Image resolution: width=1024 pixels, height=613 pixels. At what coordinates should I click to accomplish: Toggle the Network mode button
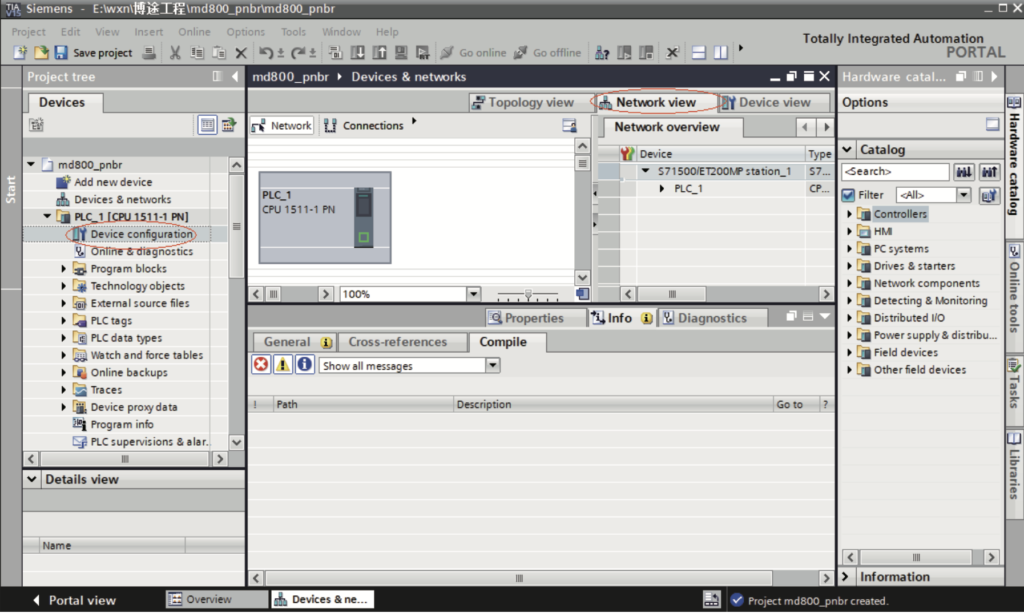pyautogui.click(x=282, y=126)
